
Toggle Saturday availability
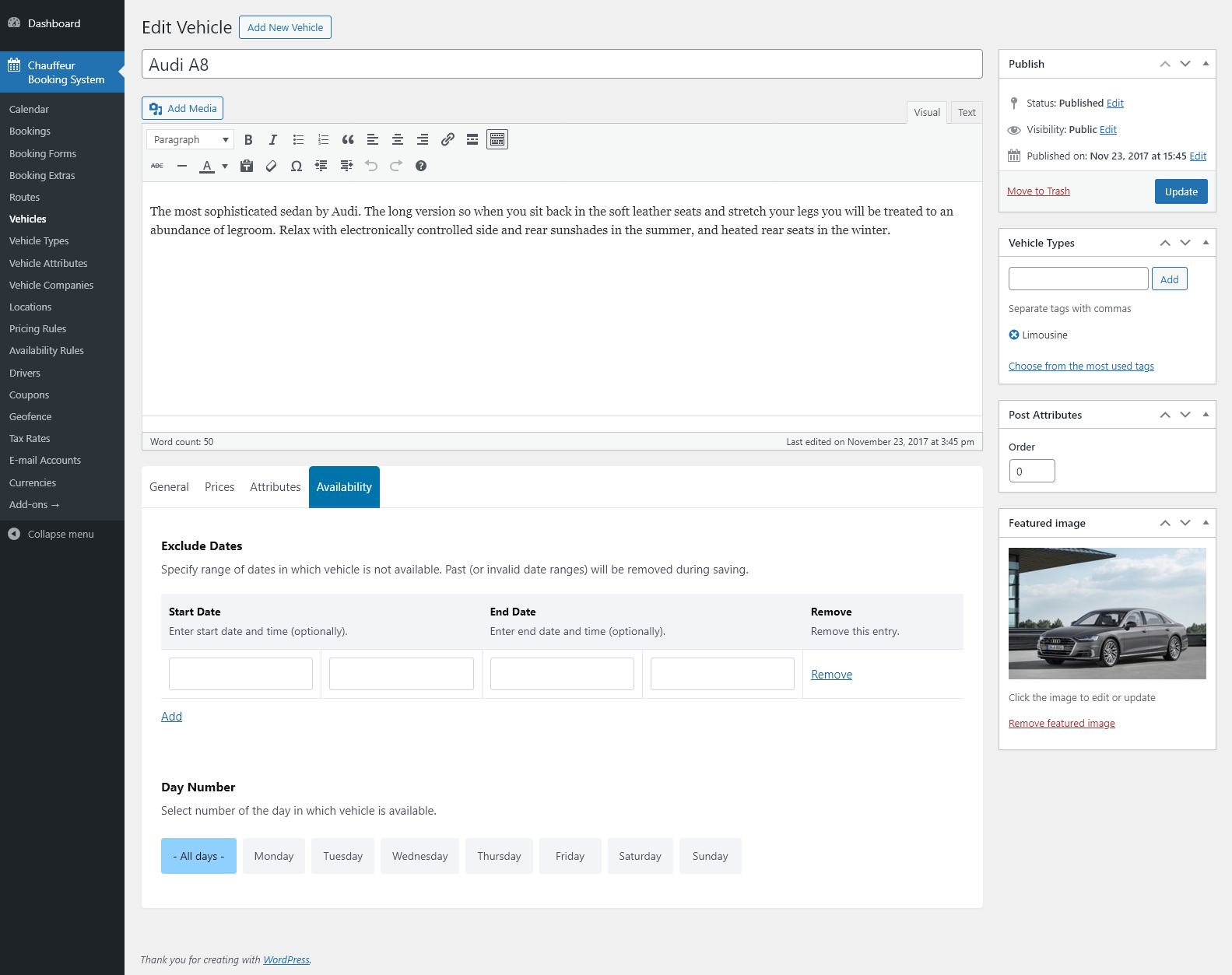tap(641, 856)
